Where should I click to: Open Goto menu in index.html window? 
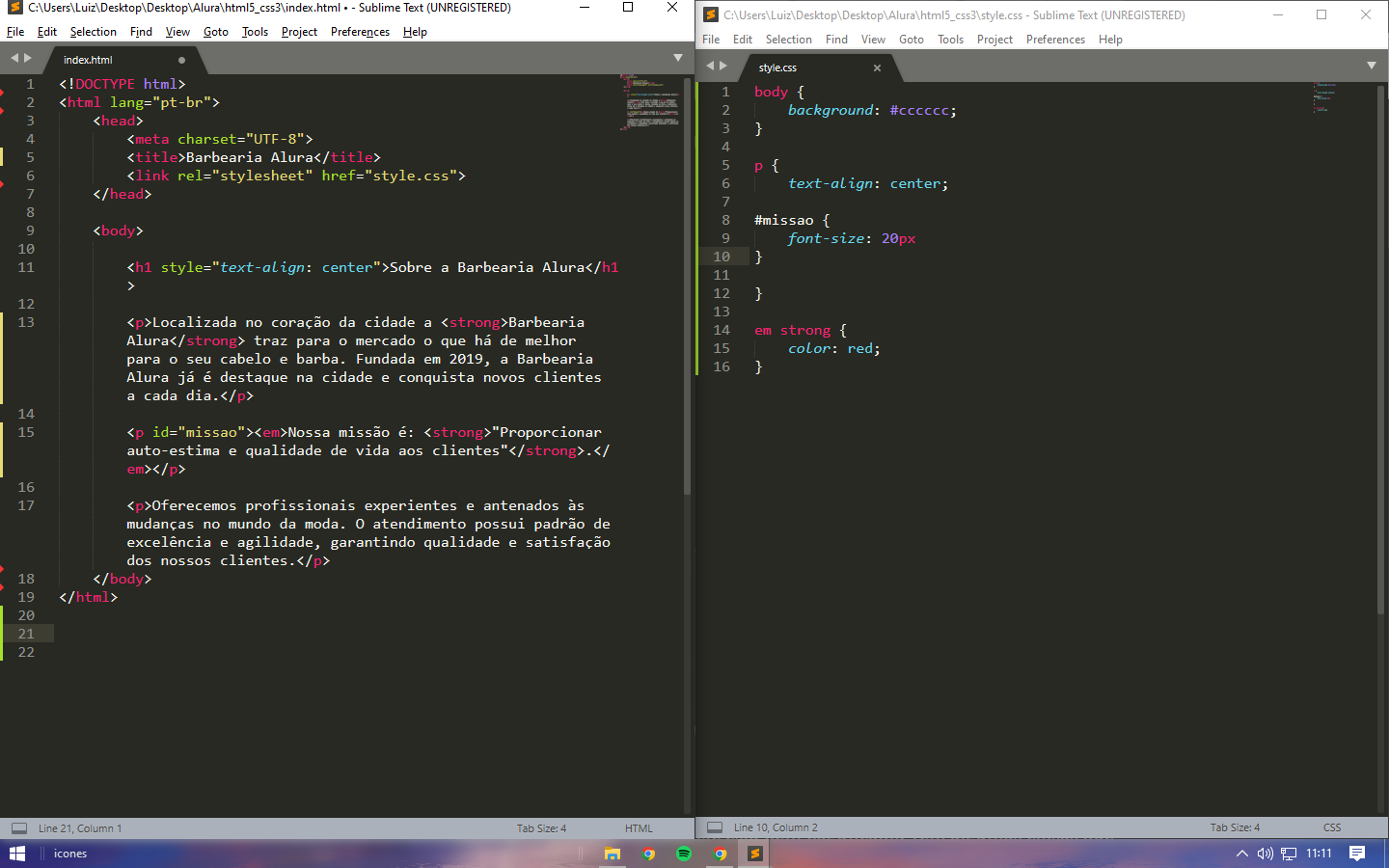(216, 32)
